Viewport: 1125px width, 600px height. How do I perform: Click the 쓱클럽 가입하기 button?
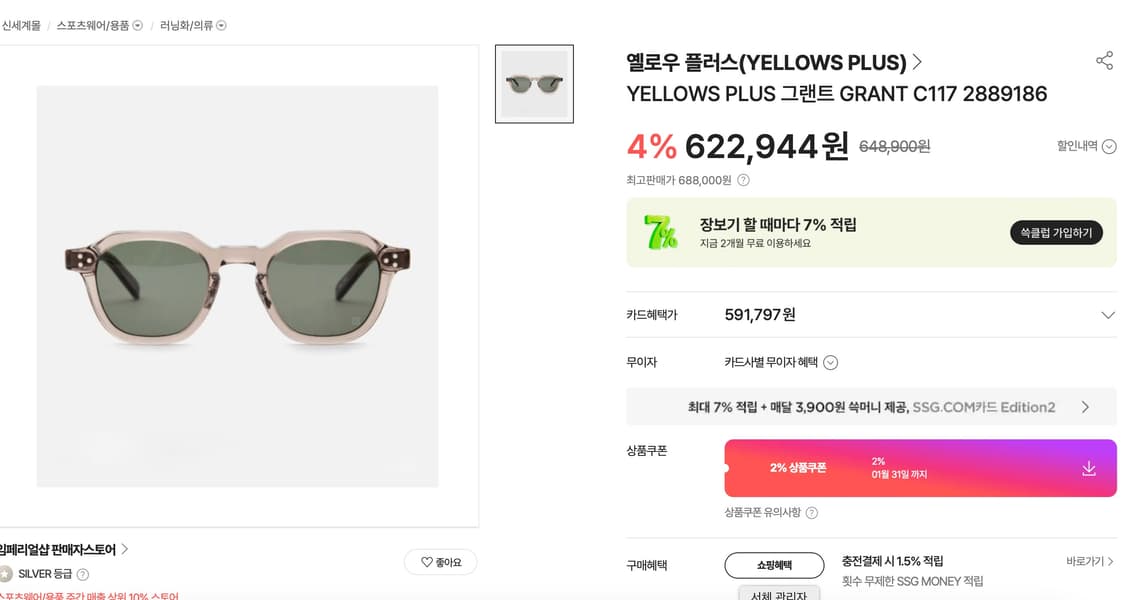(1056, 233)
